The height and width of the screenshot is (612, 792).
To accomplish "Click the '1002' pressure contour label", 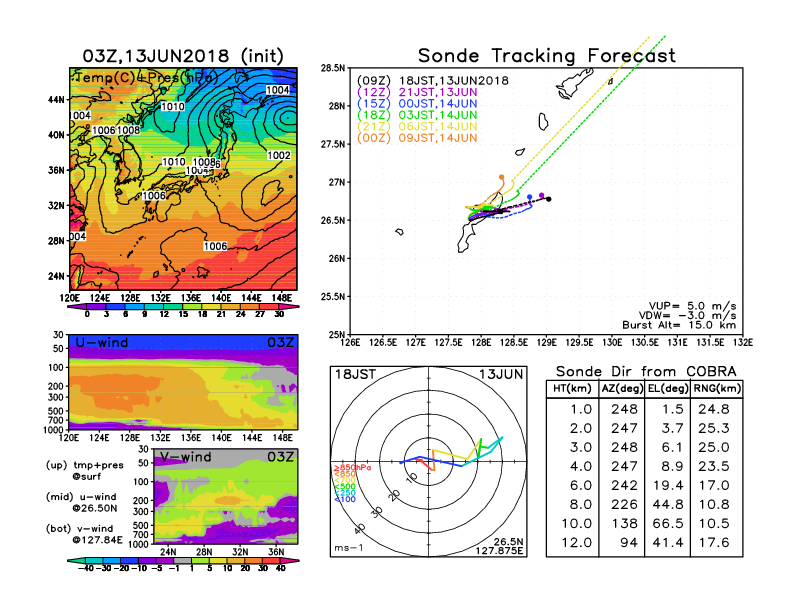I will coord(279,156).
